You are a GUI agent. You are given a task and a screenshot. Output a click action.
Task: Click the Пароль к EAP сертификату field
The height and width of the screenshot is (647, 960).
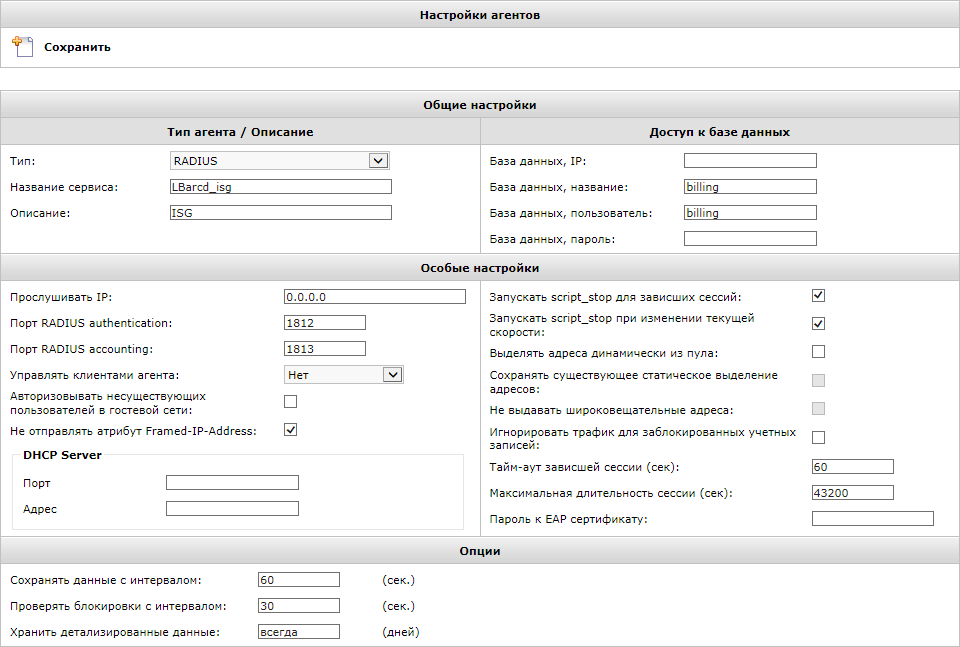(873, 518)
